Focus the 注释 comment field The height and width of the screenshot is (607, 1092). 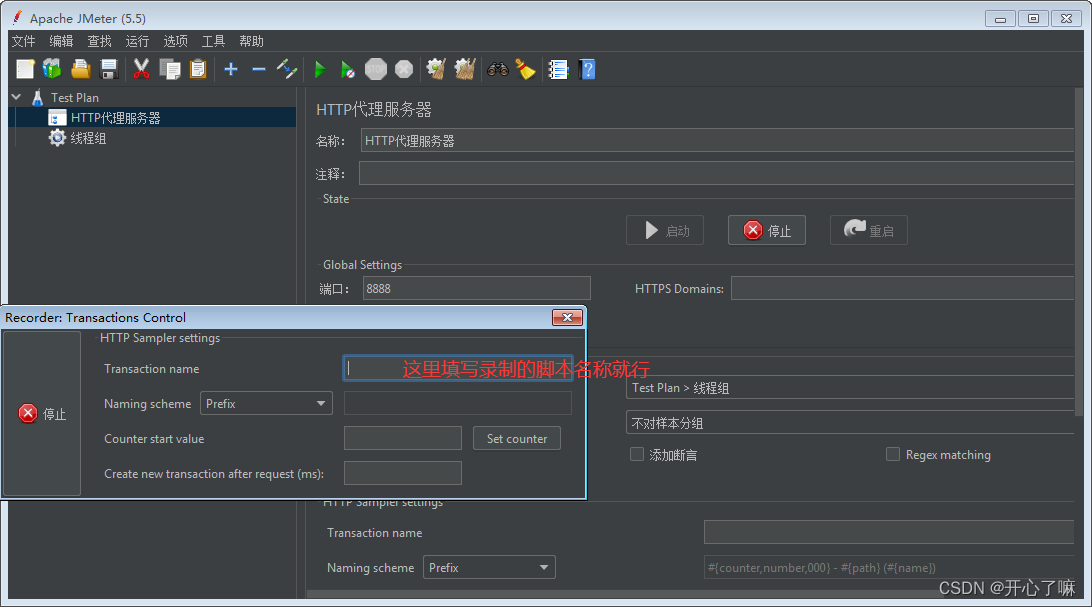pos(716,173)
